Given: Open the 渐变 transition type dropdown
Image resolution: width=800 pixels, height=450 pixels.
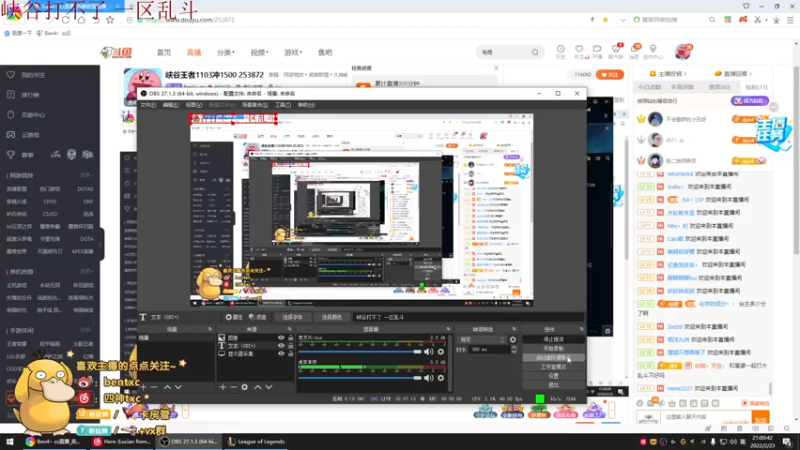Looking at the screenshot, I should coord(482,340).
